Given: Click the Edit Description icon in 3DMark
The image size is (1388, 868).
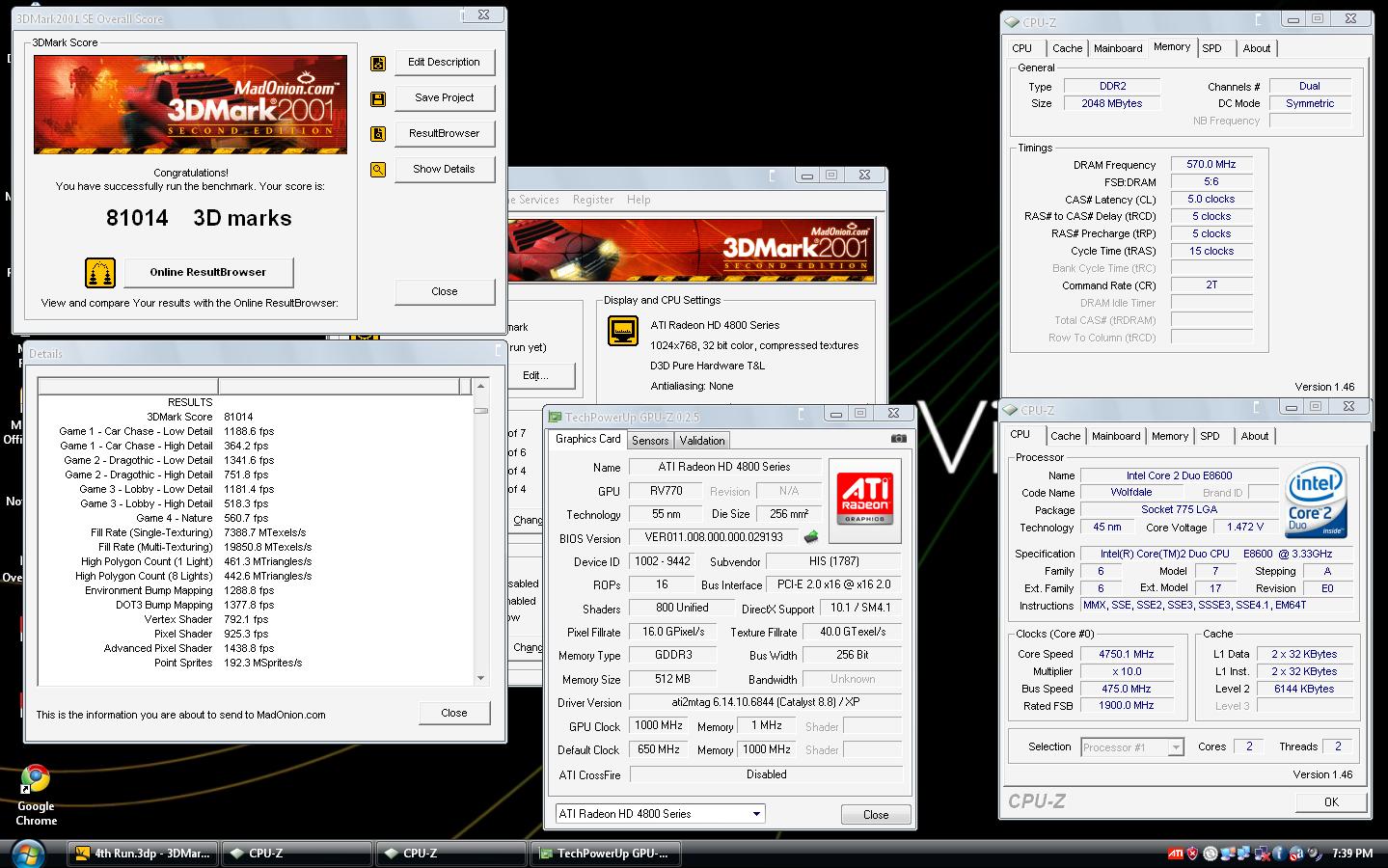Looking at the screenshot, I should coord(378,63).
